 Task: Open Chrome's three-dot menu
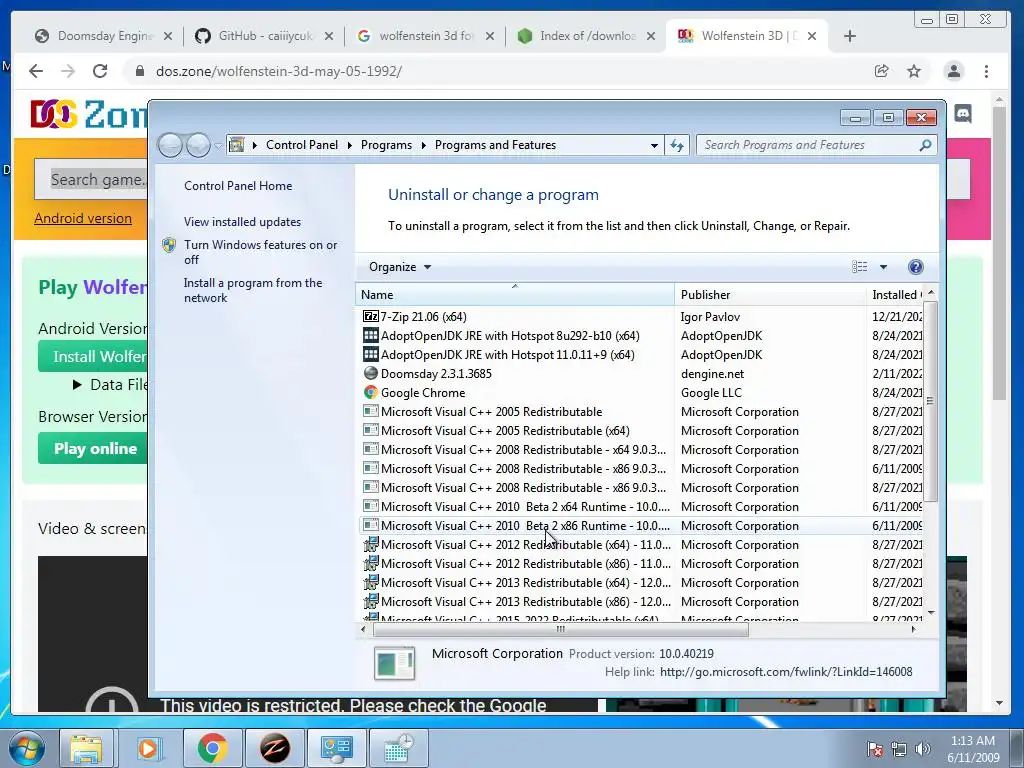(x=986, y=71)
